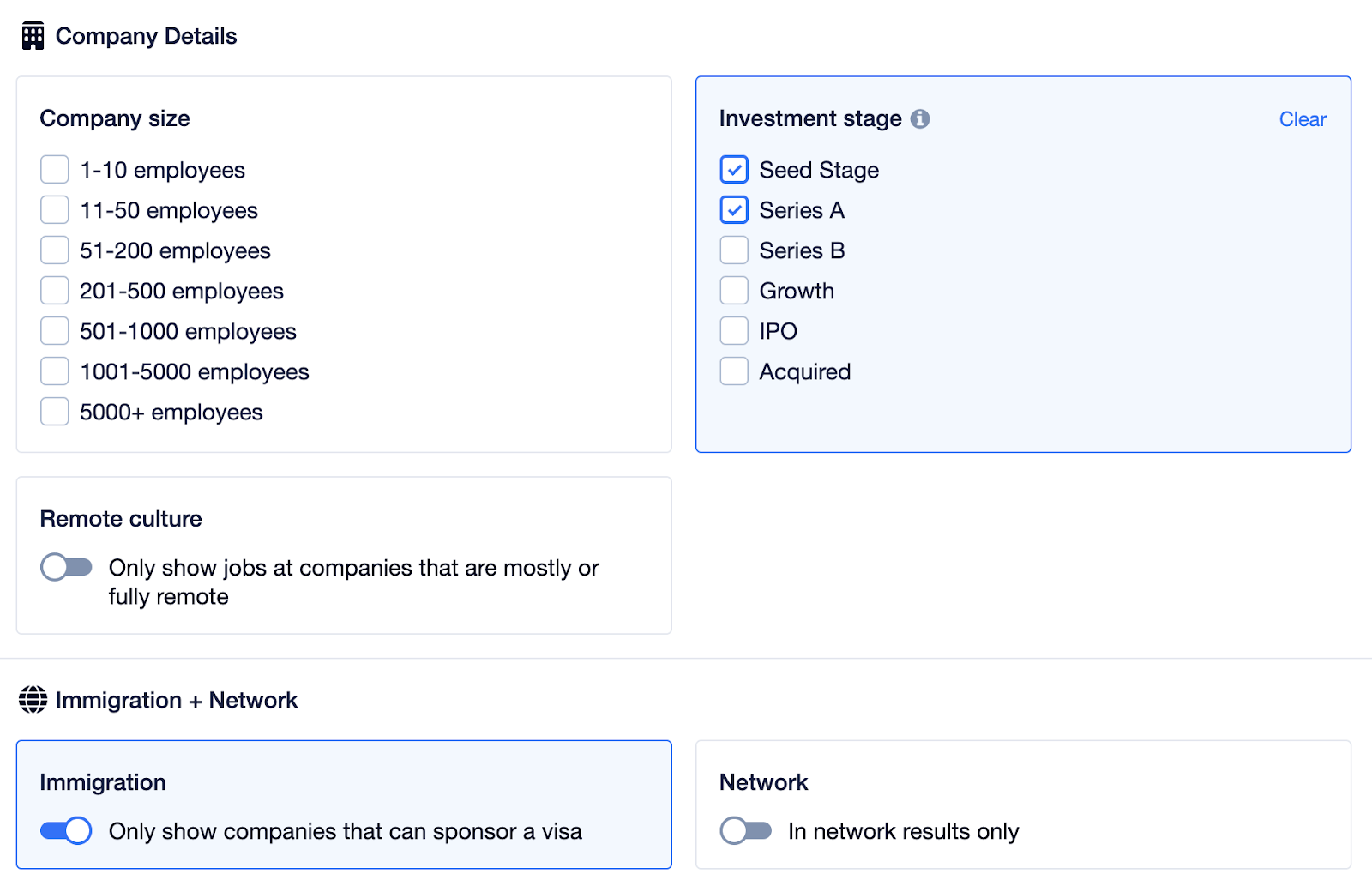Click the Immigration + Network globe icon
This screenshot has height=886, width=1372.
(x=33, y=700)
